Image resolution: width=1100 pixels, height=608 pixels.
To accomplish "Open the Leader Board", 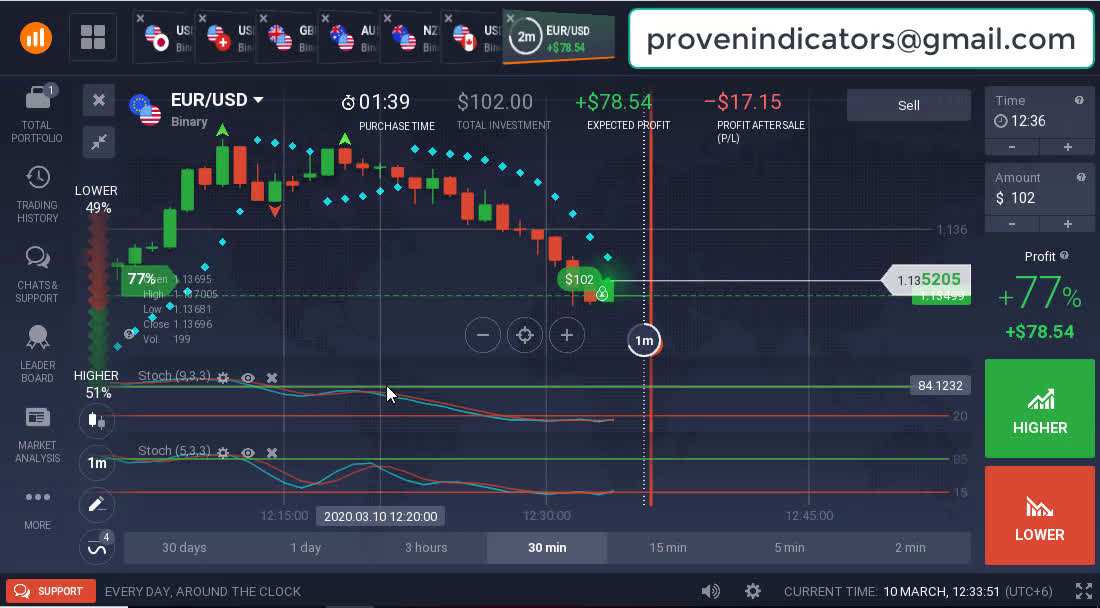I will coord(37,352).
